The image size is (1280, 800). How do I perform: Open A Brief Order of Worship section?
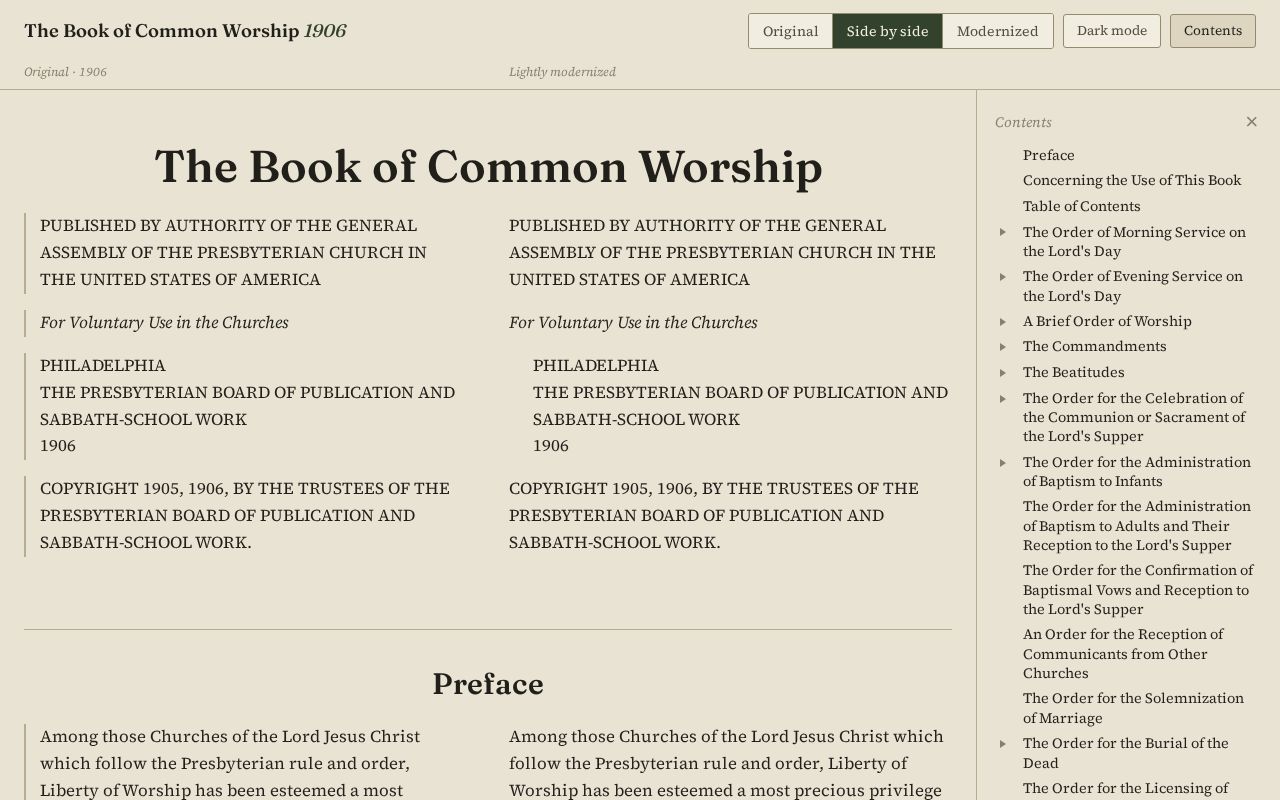[x=1107, y=321]
